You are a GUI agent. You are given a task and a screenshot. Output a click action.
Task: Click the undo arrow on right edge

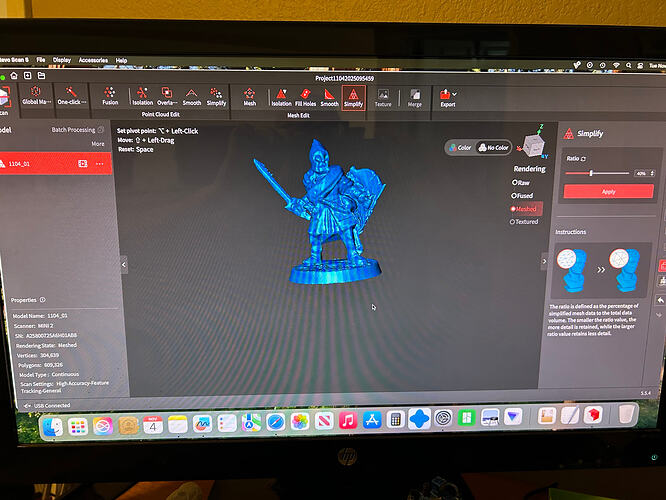click(660, 300)
